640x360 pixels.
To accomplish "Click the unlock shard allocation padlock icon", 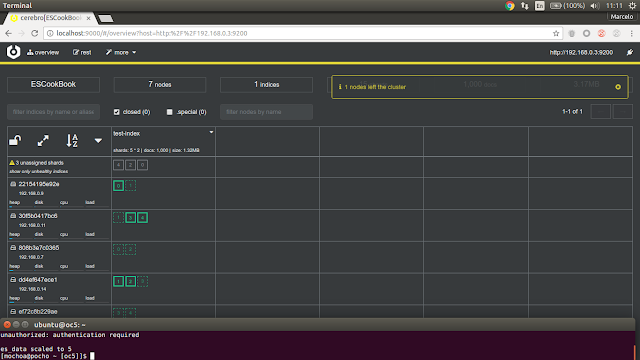I will (15, 140).
